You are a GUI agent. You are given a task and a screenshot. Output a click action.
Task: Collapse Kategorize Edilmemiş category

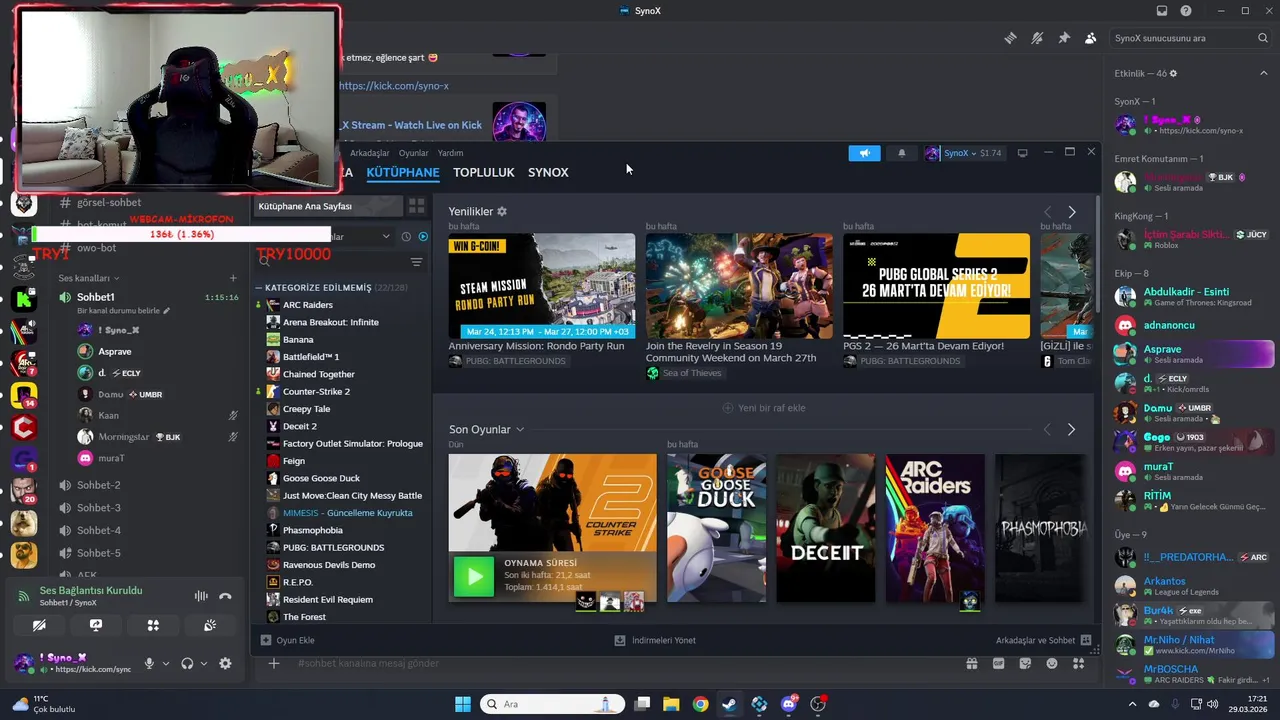click(x=259, y=288)
